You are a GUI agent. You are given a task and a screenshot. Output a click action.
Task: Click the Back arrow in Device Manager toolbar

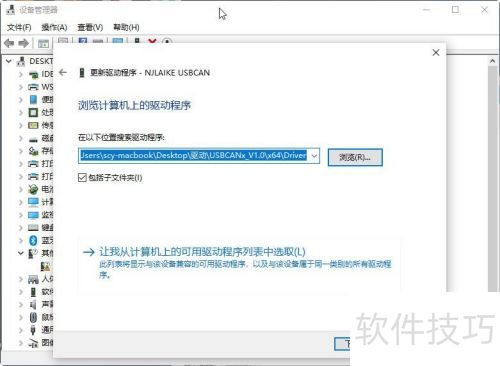point(9,43)
